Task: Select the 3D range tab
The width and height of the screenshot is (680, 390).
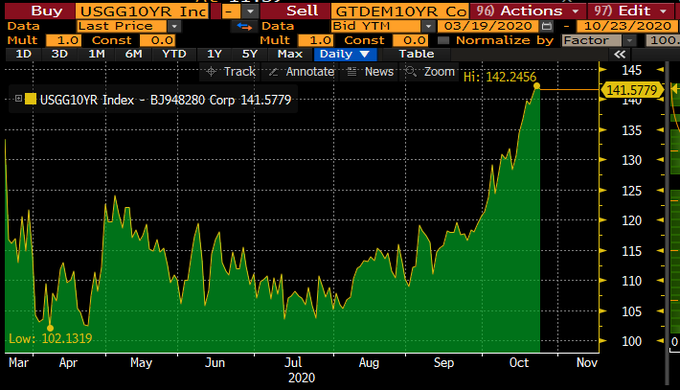Action: [x=59, y=54]
